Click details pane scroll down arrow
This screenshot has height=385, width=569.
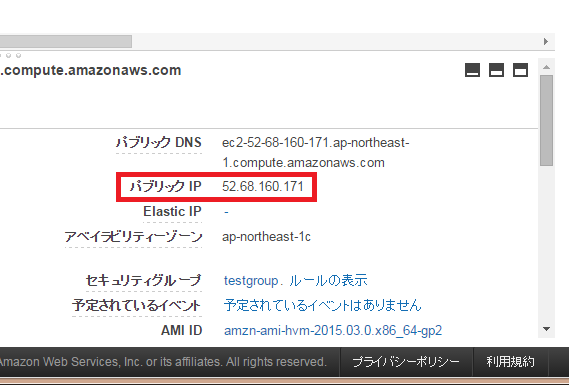point(546,329)
